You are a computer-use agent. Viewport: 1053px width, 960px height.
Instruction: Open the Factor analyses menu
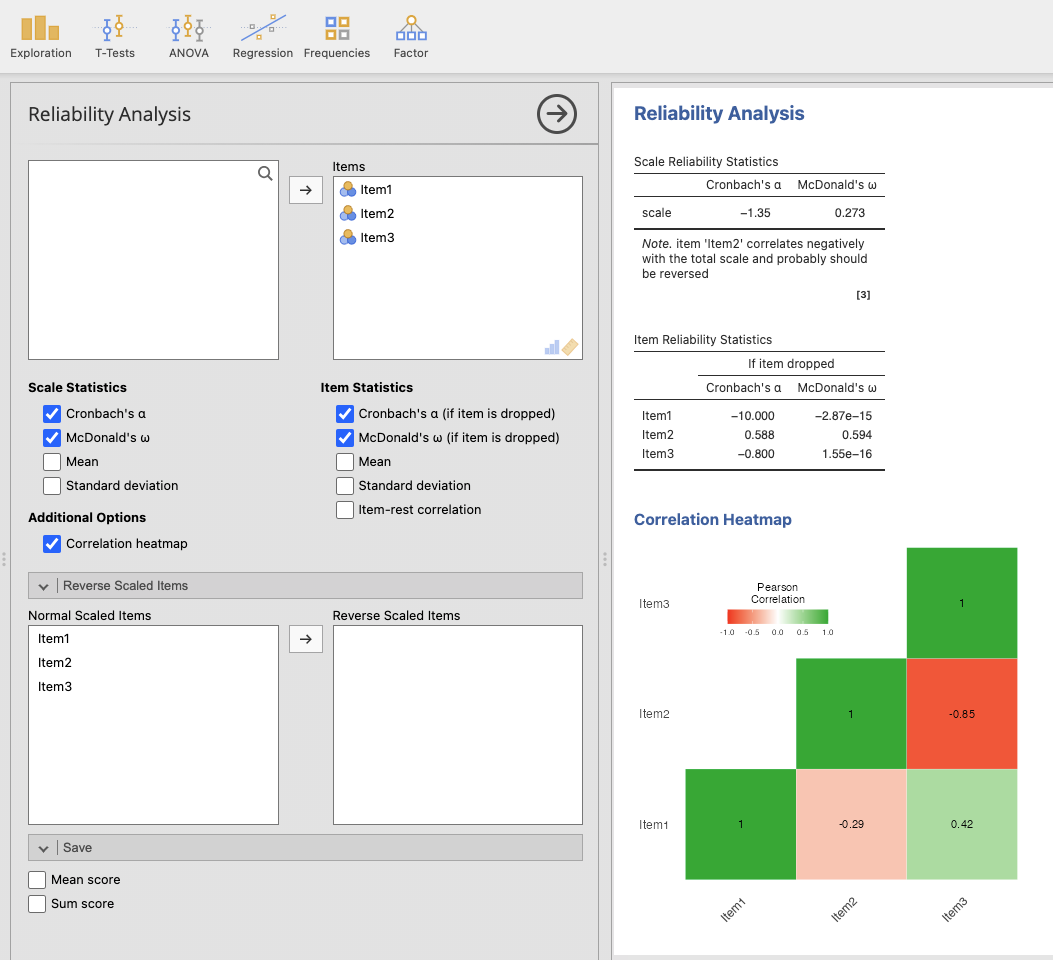411,36
